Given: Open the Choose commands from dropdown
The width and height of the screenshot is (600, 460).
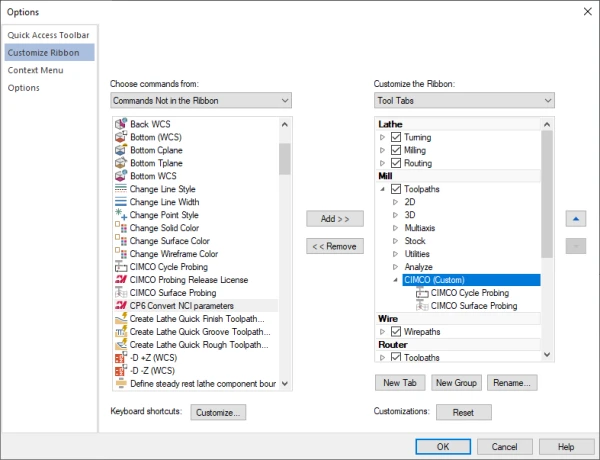Looking at the screenshot, I should 200,101.
